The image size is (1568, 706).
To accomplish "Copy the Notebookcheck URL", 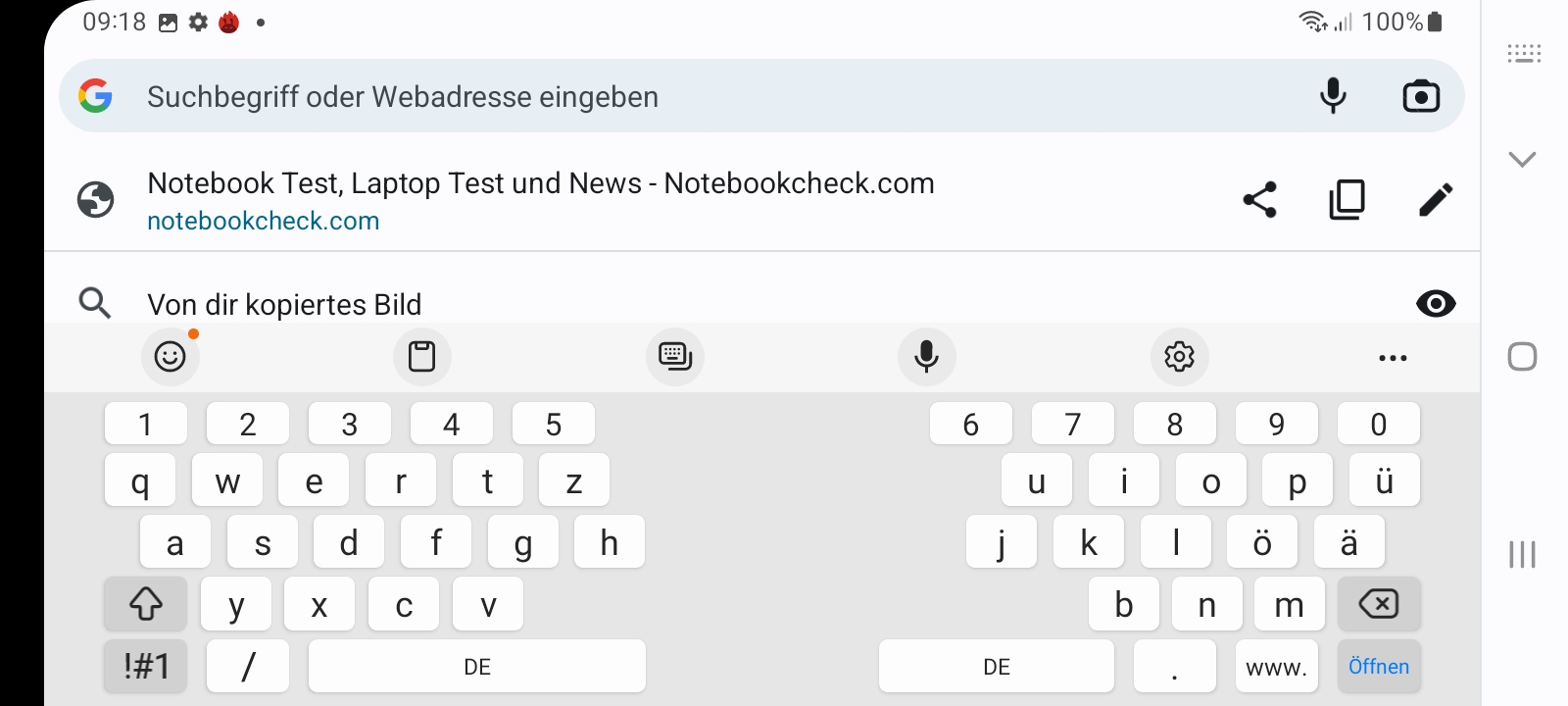I will [x=1347, y=200].
